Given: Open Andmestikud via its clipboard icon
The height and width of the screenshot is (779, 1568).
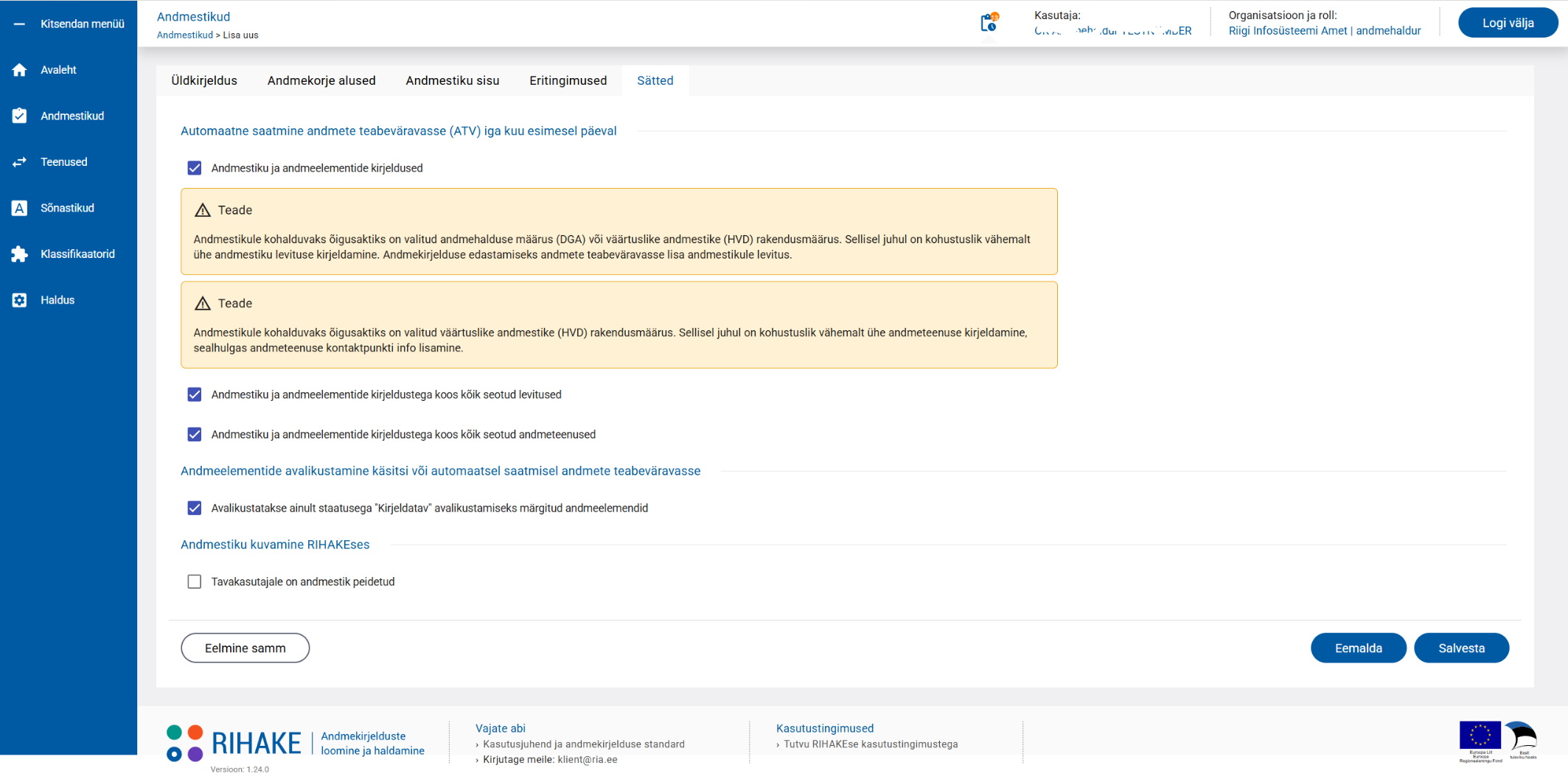Looking at the screenshot, I should (19, 116).
